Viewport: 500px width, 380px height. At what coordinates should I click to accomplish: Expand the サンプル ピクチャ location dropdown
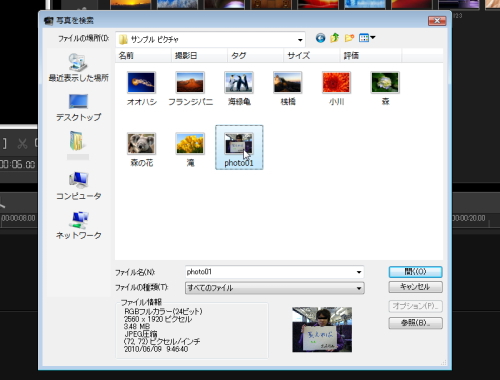pos(300,40)
